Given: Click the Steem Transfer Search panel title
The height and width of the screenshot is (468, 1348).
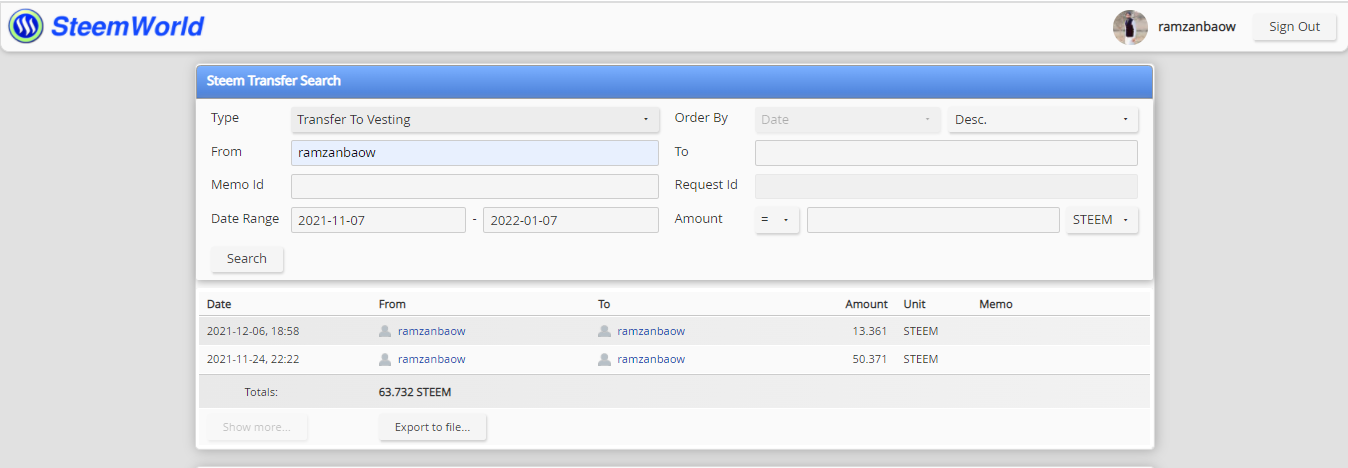Looking at the screenshot, I should (274, 81).
